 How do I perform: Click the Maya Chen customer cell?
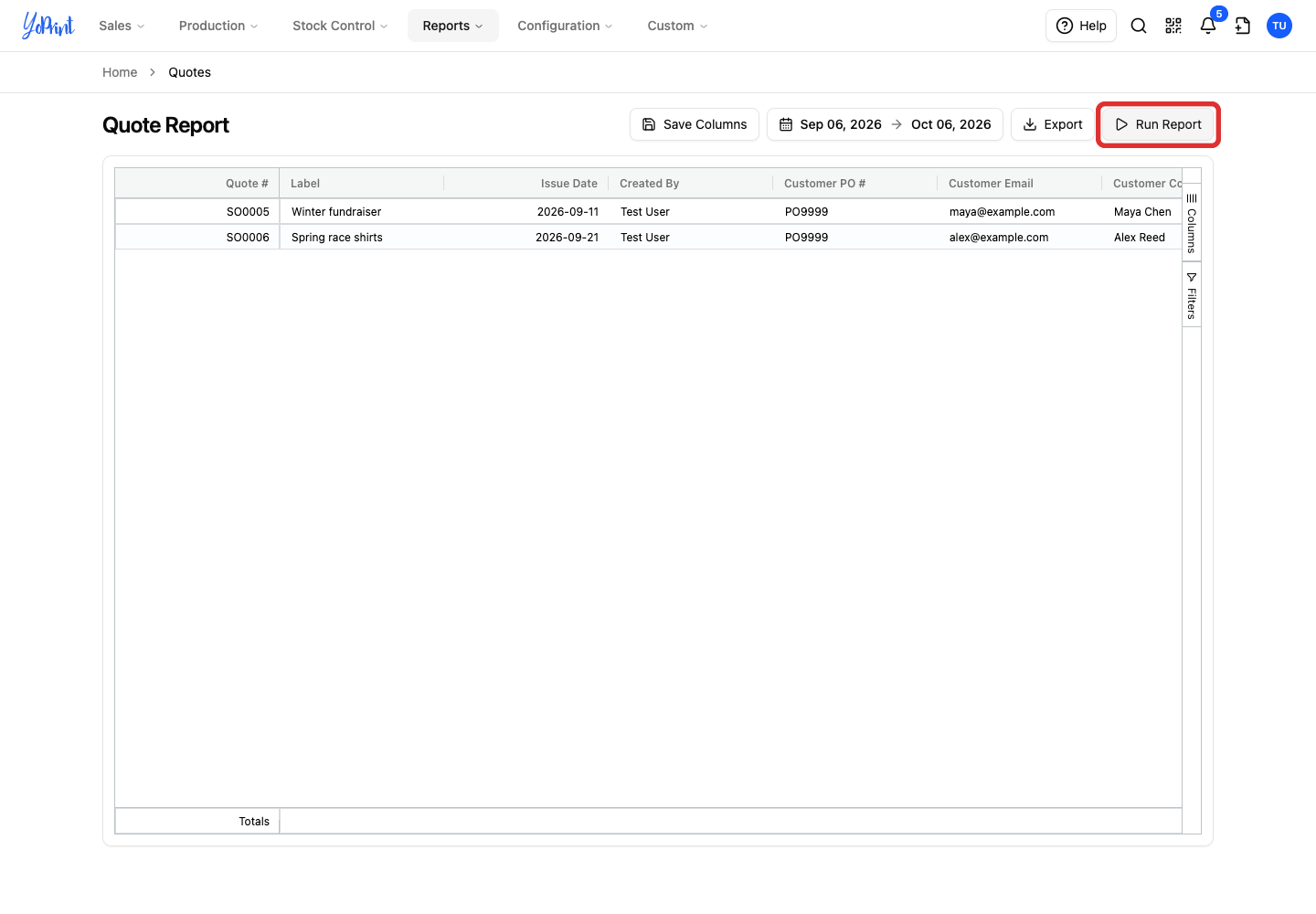pos(1142,212)
